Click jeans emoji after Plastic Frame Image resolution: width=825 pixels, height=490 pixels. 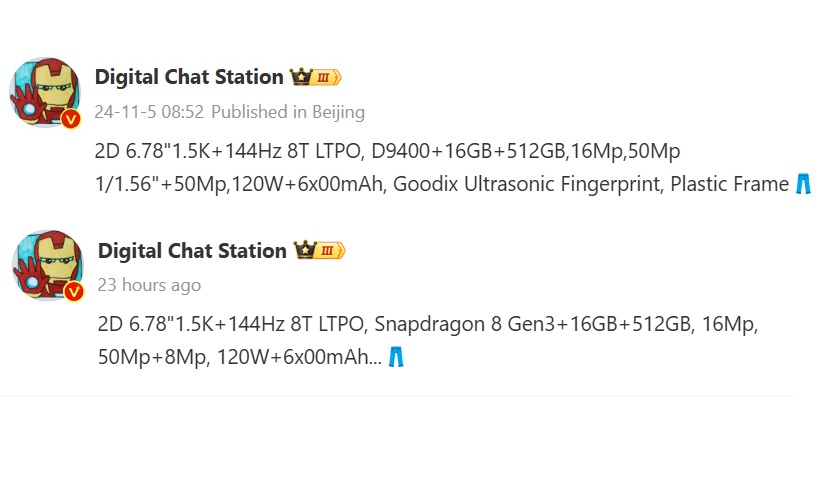[x=803, y=184]
